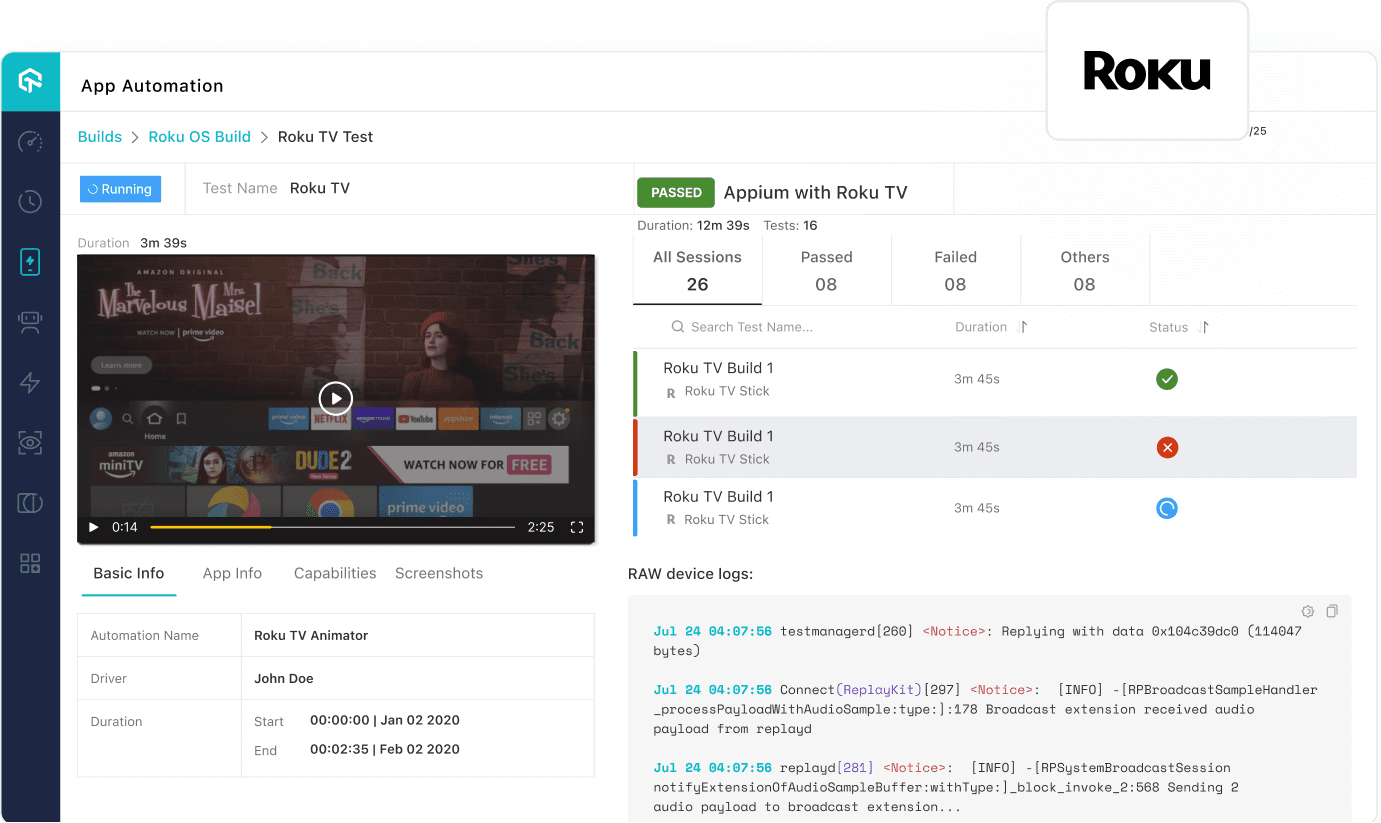Click the bookmark icon in the TV screen

pos(181,419)
